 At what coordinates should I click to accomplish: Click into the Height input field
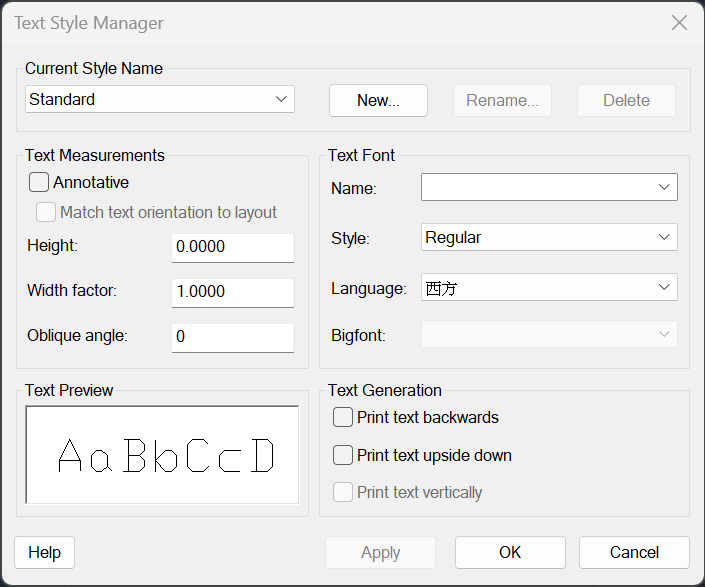coord(233,247)
